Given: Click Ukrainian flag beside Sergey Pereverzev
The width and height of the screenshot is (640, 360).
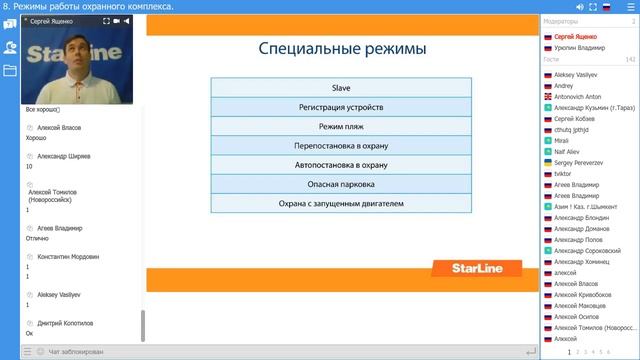Looking at the screenshot, I should (x=548, y=162).
